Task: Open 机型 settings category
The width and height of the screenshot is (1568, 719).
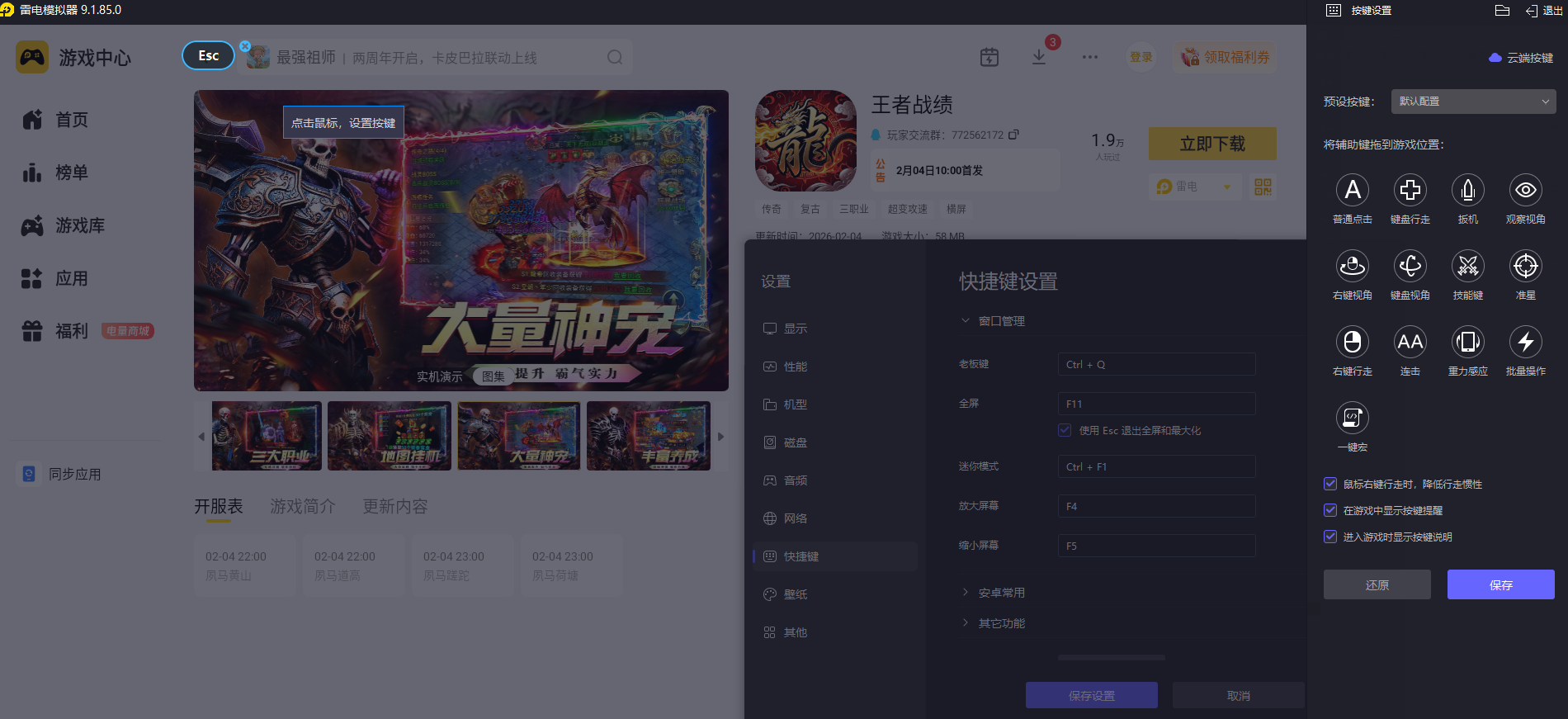Action: click(x=835, y=404)
